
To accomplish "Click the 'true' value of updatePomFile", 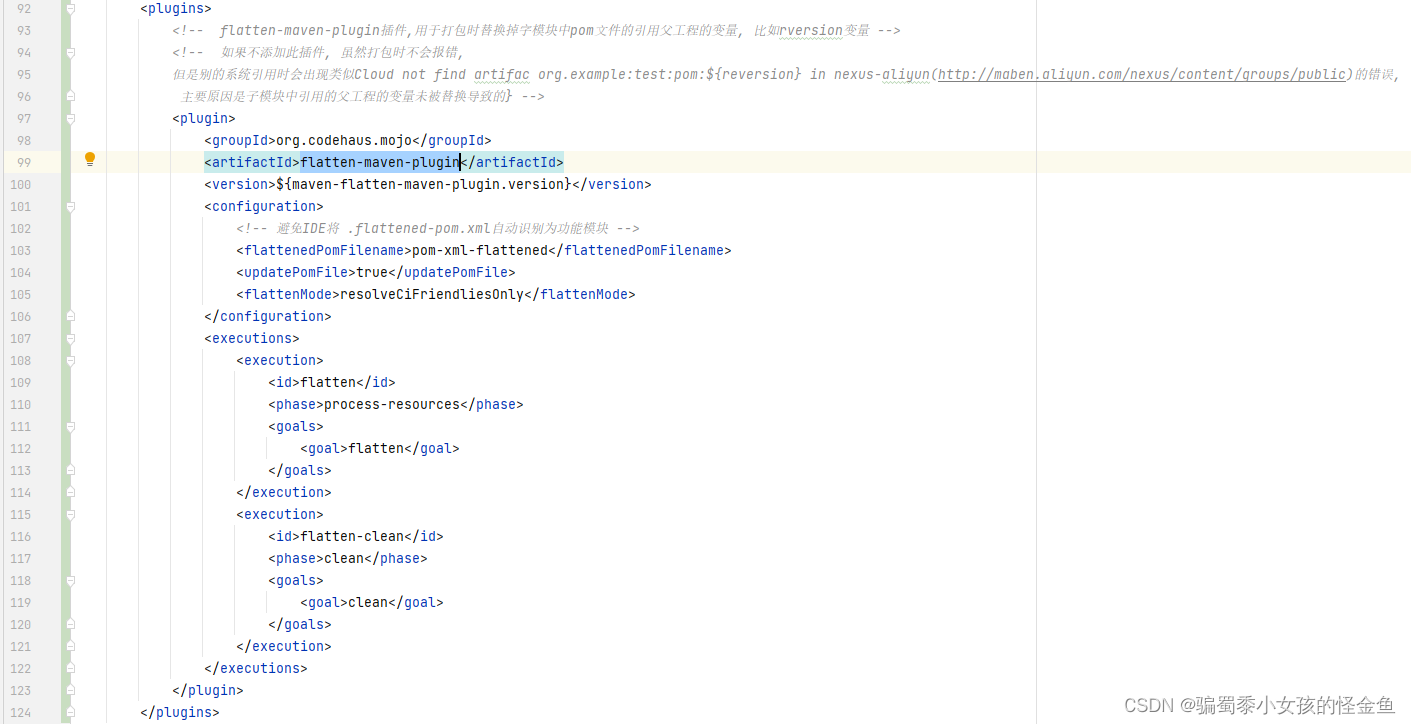I will tap(372, 272).
